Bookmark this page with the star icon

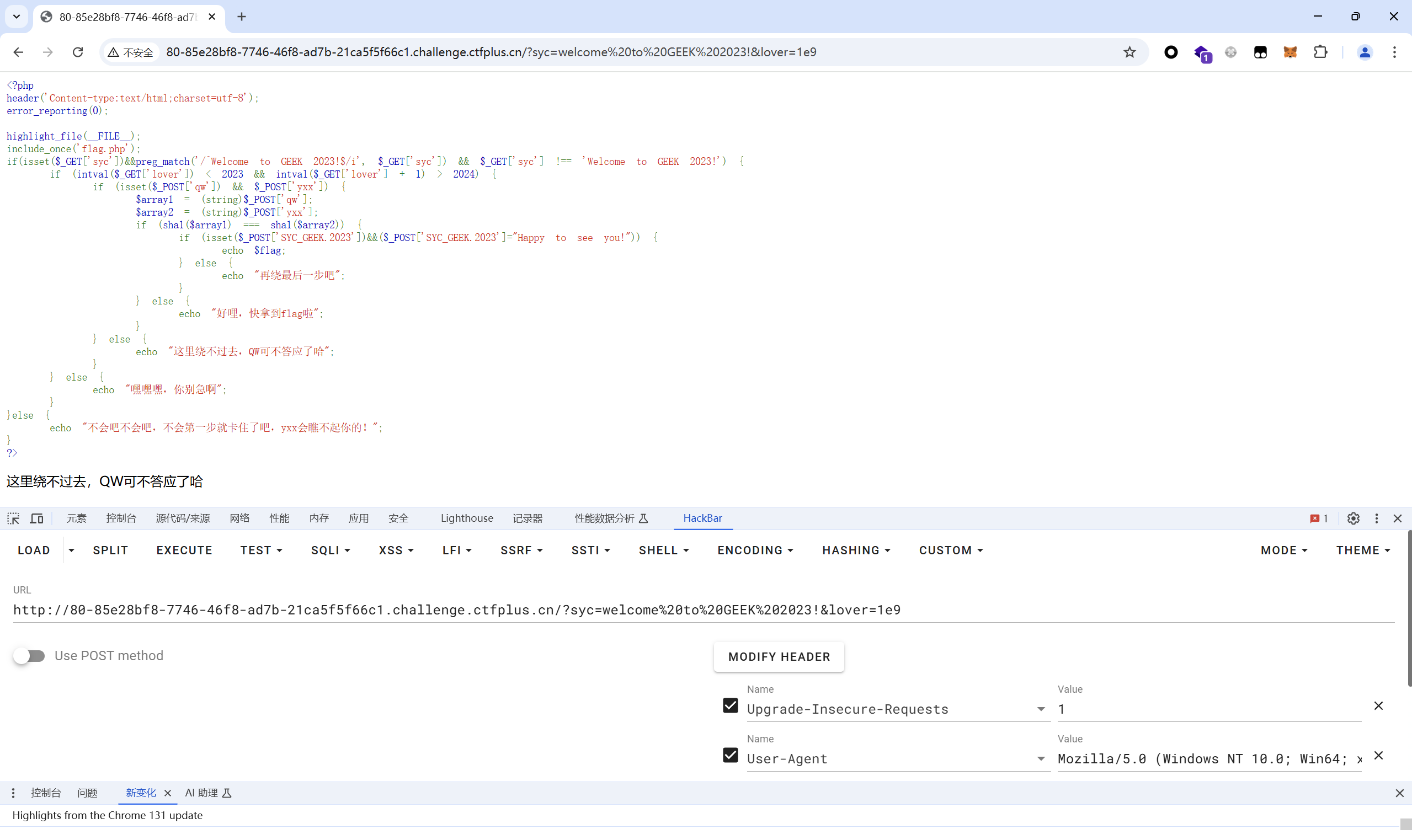(1129, 52)
